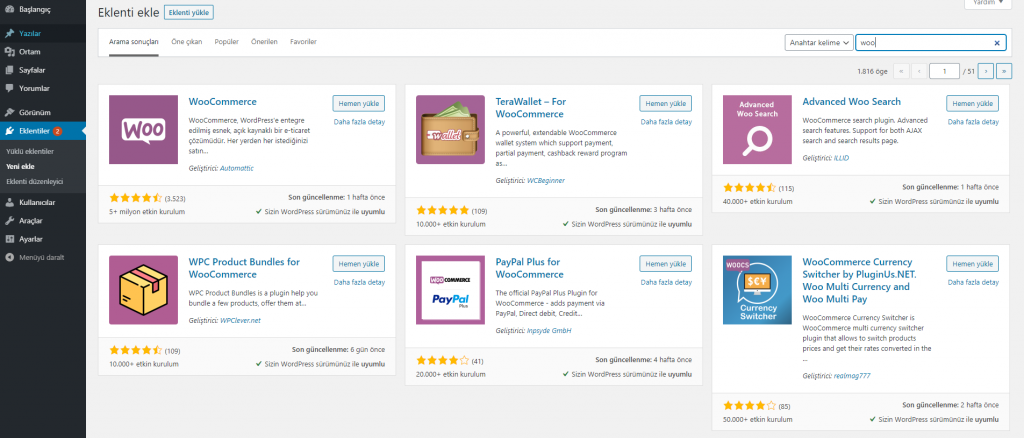Screen dimensions: 1024x438
Task: Click the Yazılar pin icon
Action: (x=9, y=33)
